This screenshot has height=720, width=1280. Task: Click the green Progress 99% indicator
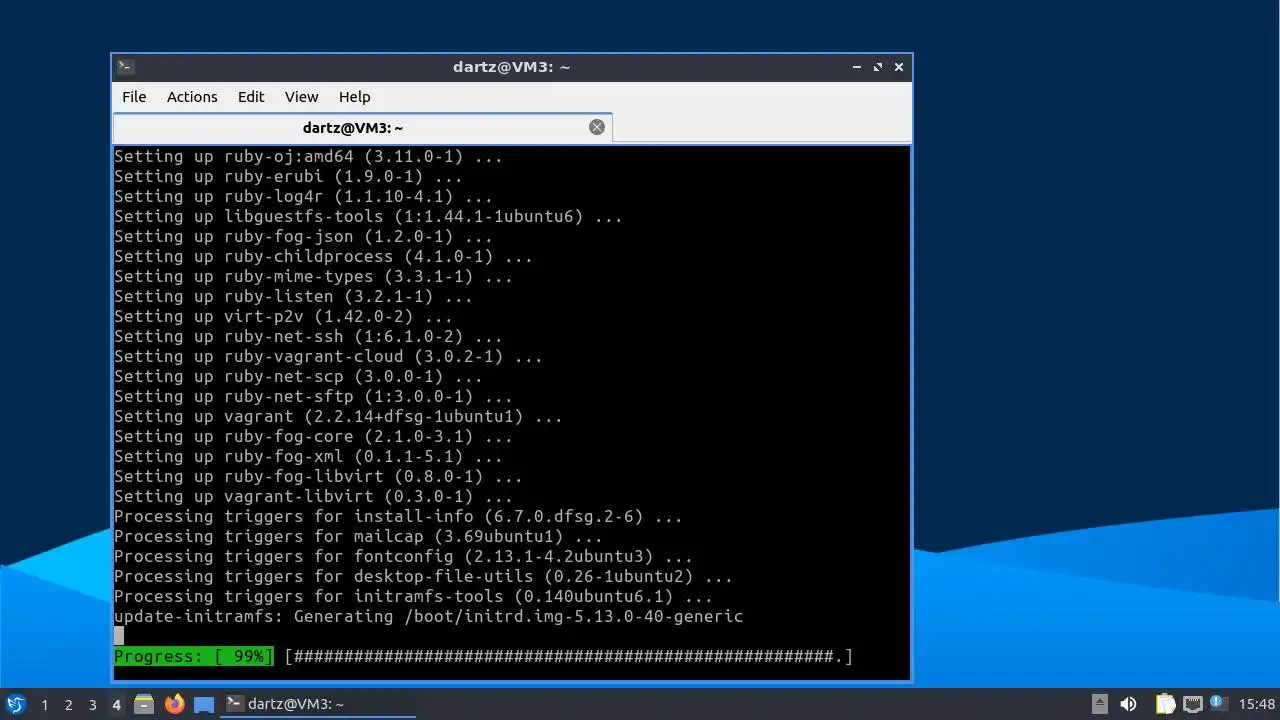194,656
